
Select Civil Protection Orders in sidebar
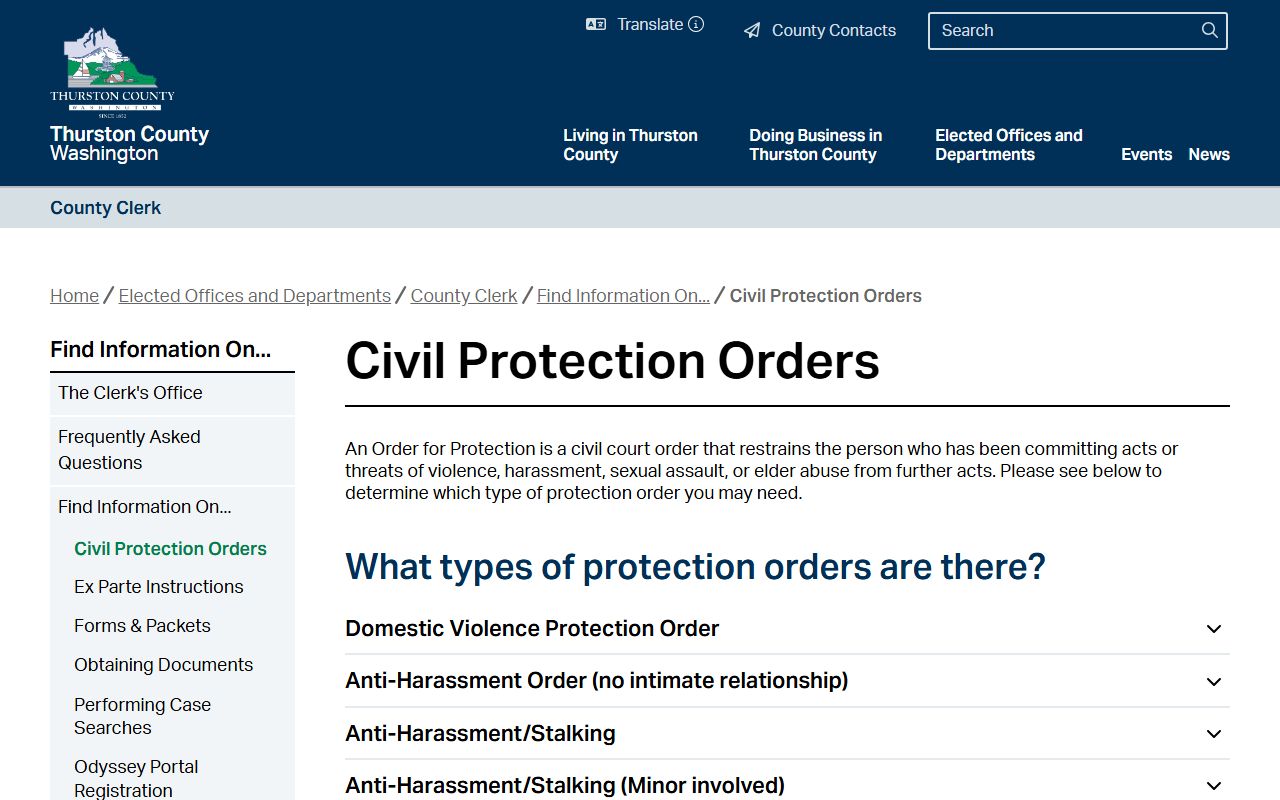click(170, 549)
